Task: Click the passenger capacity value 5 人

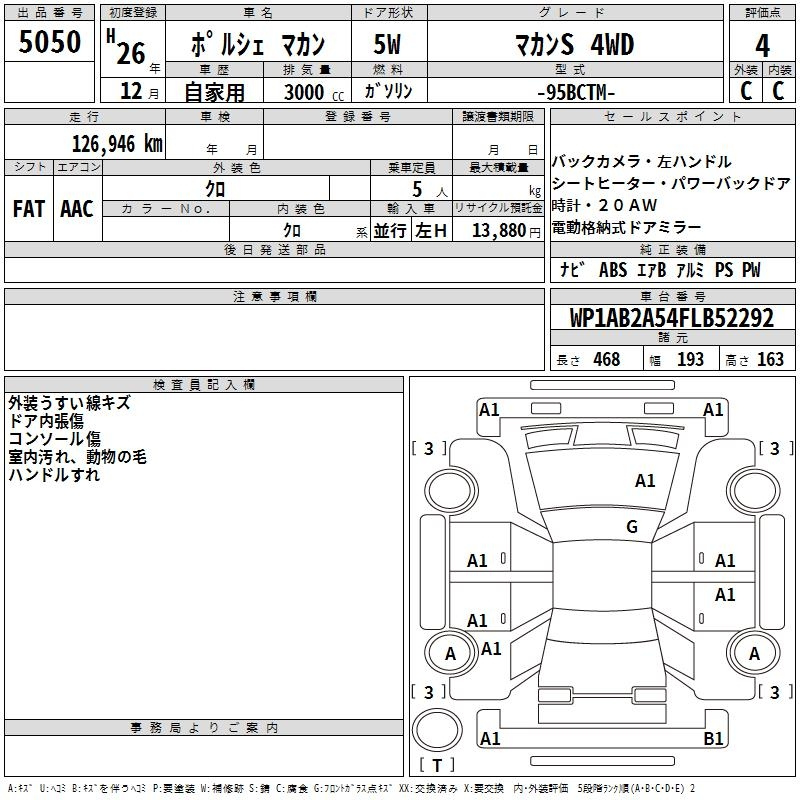Action: pyautogui.click(x=430, y=190)
